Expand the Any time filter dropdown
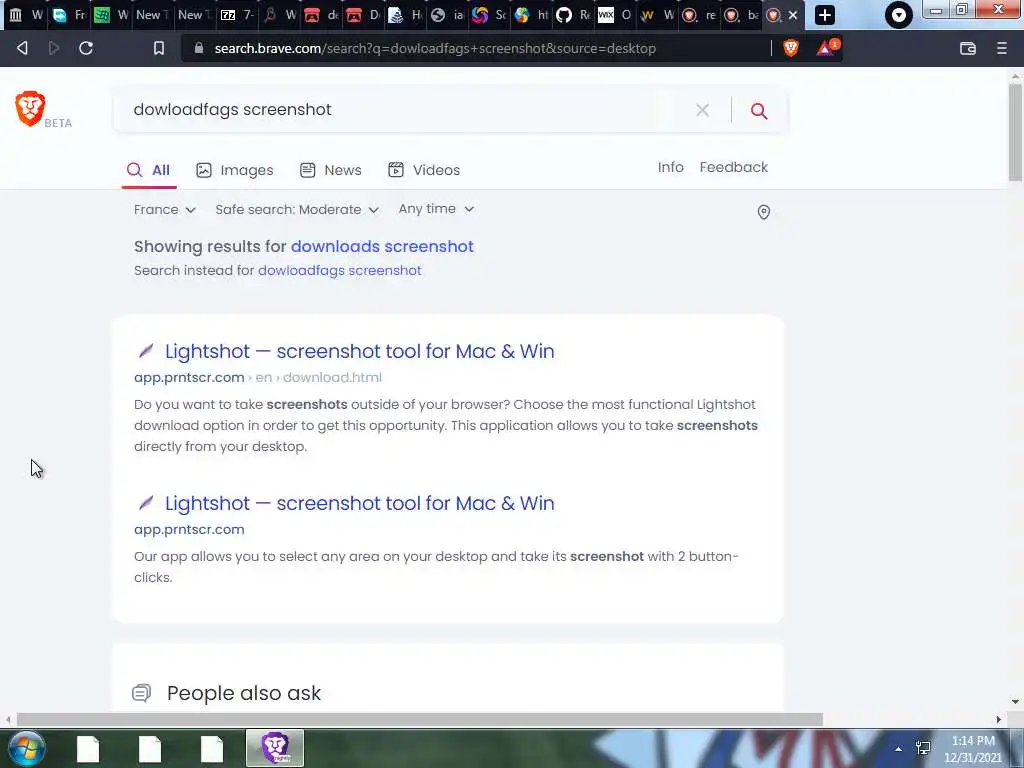 [436, 209]
